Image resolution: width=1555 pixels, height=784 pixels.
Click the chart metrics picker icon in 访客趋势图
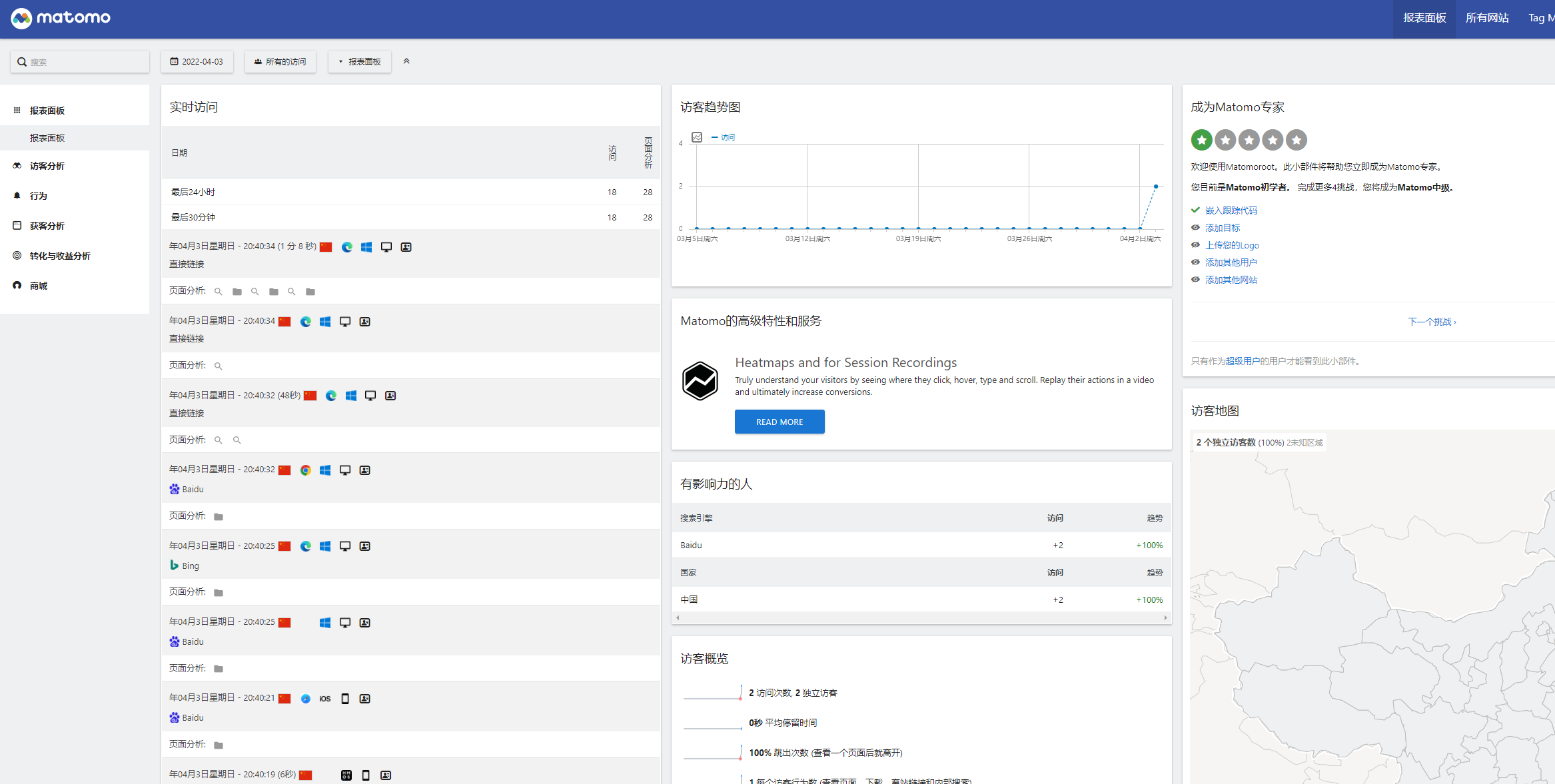click(x=697, y=137)
